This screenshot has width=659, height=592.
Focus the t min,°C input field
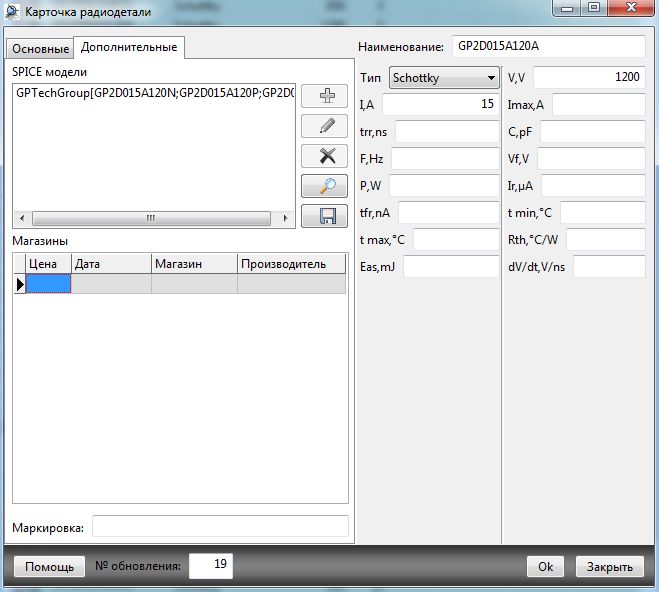pyautogui.click(x=603, y=213)
